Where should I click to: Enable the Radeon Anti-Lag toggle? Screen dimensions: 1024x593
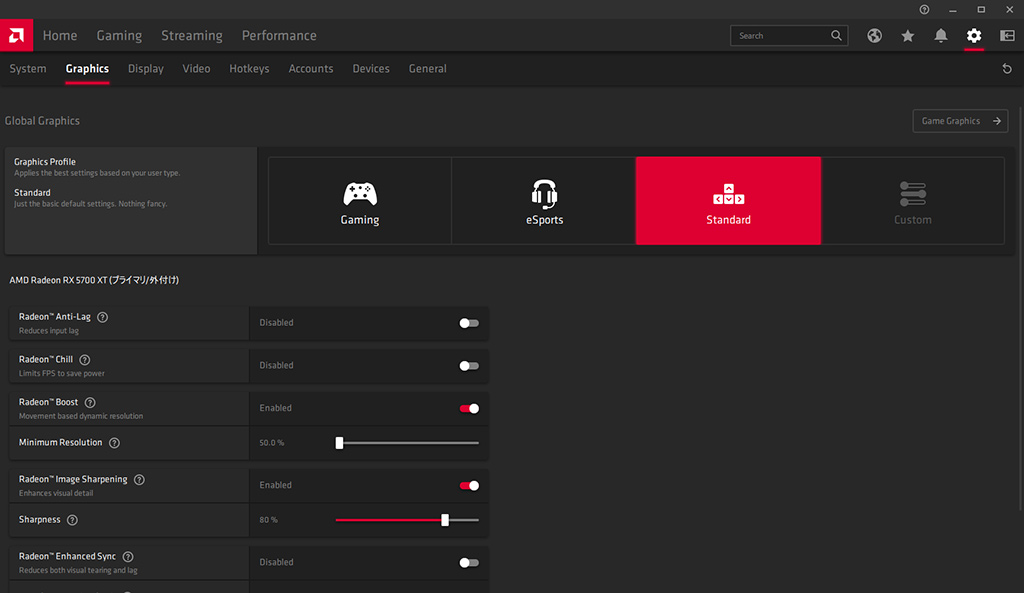(x=469, y=323)
